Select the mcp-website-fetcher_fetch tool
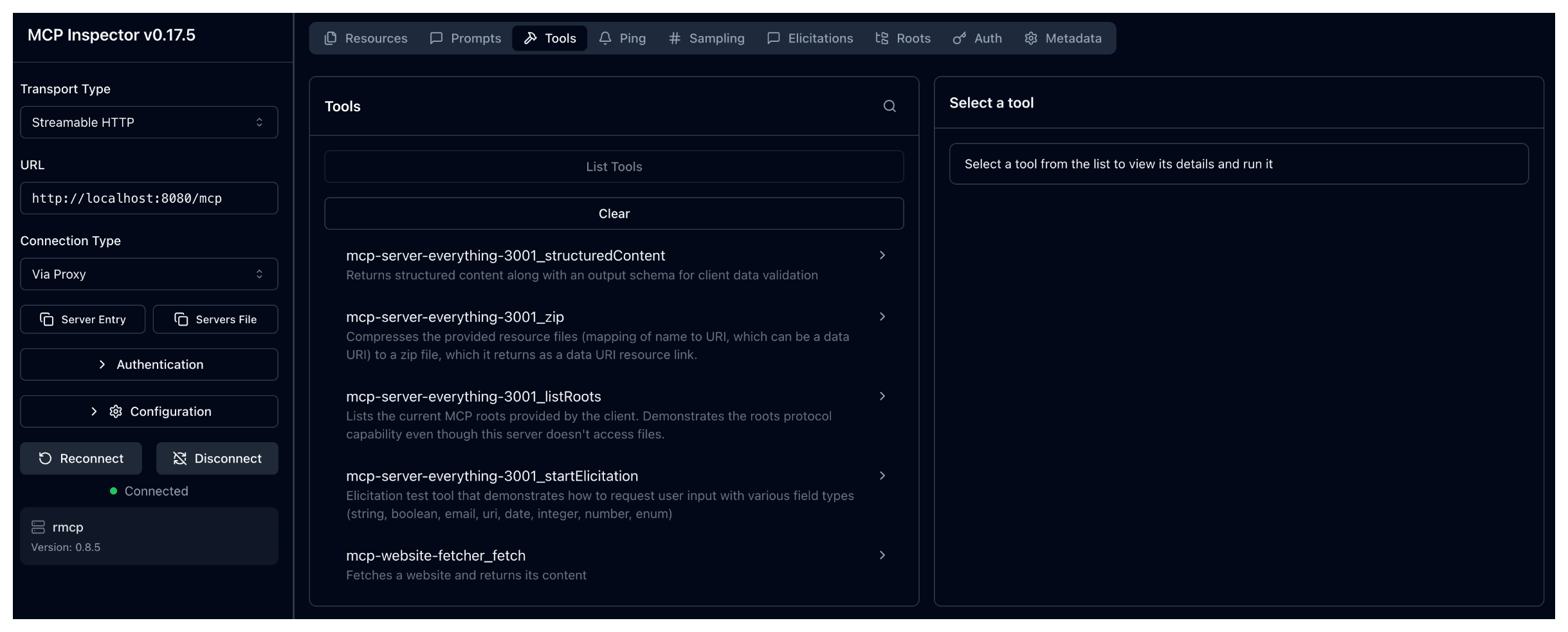Screen dimensions: 1568x632 [435, 556]
